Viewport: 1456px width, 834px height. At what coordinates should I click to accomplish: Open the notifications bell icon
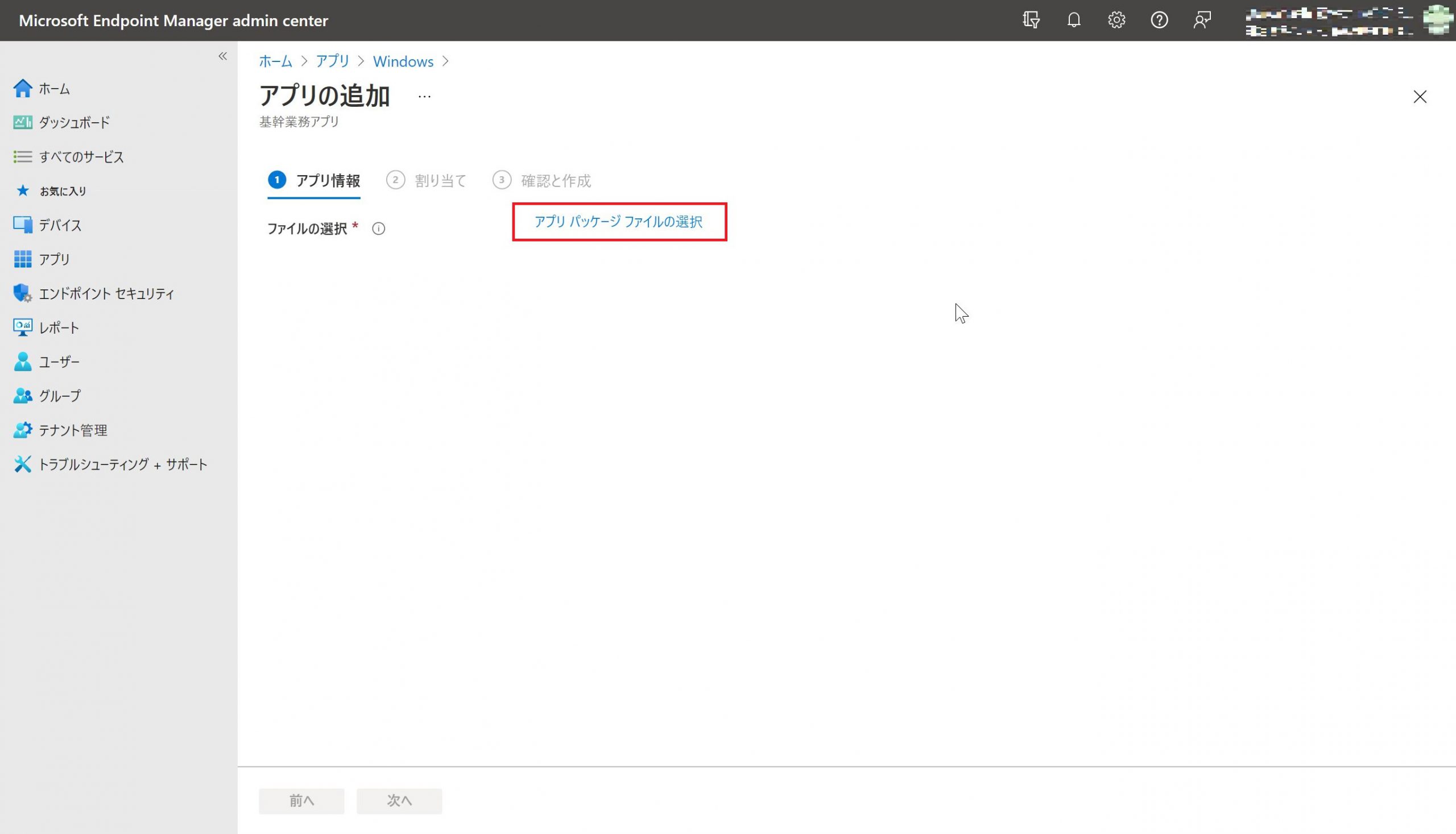pyautogui.click(x=1073, y=20)
